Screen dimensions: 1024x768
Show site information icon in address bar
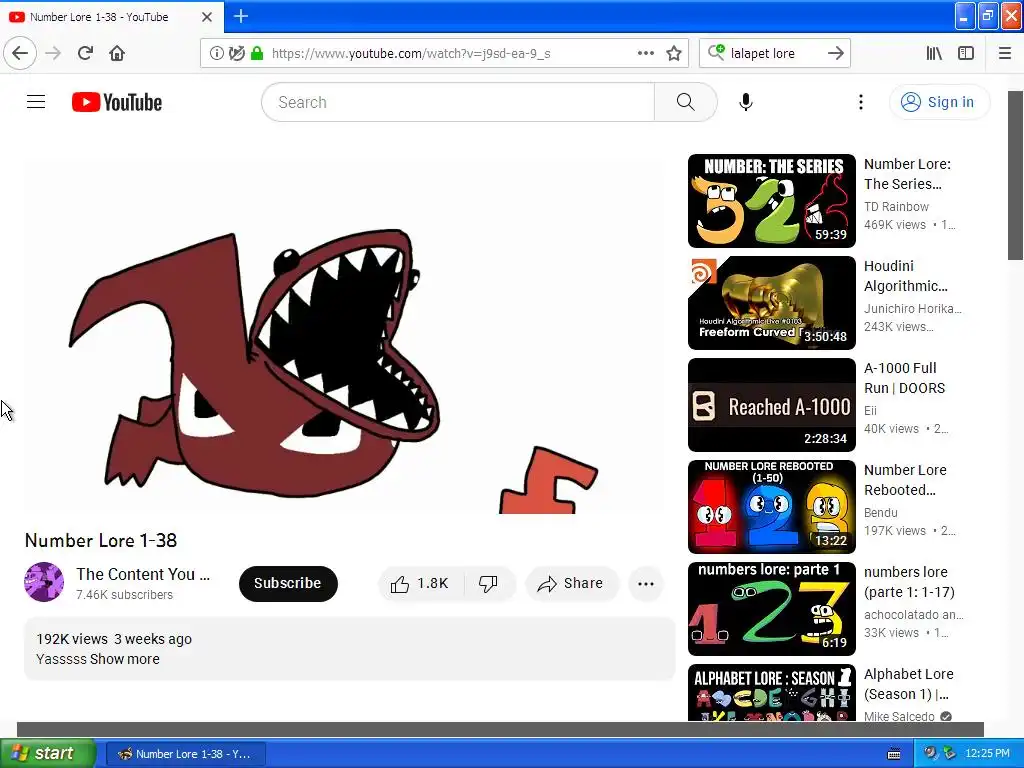point(217,54)
